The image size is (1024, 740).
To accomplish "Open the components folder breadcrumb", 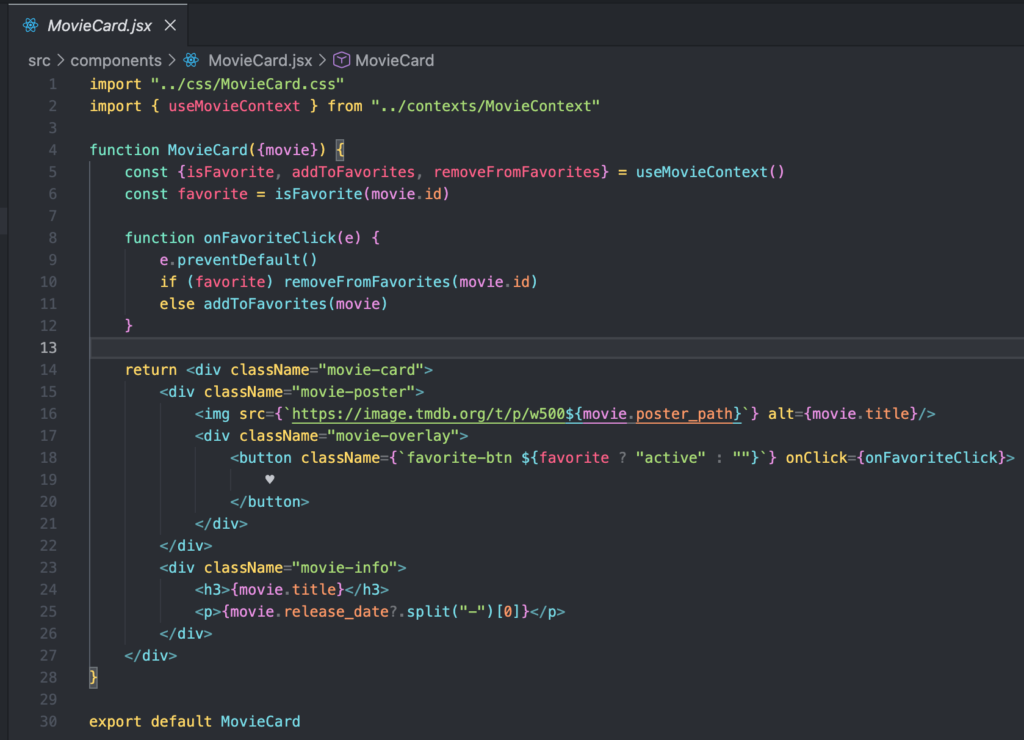I will [x=115, y=60].
